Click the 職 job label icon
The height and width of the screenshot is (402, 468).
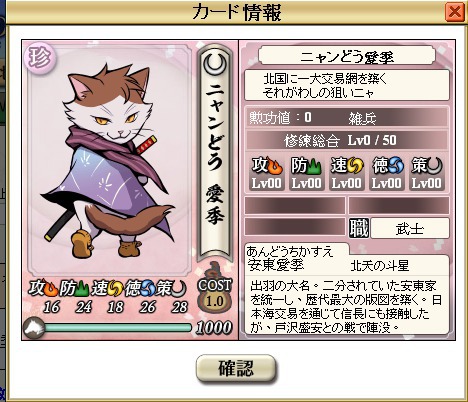point(359,228)
